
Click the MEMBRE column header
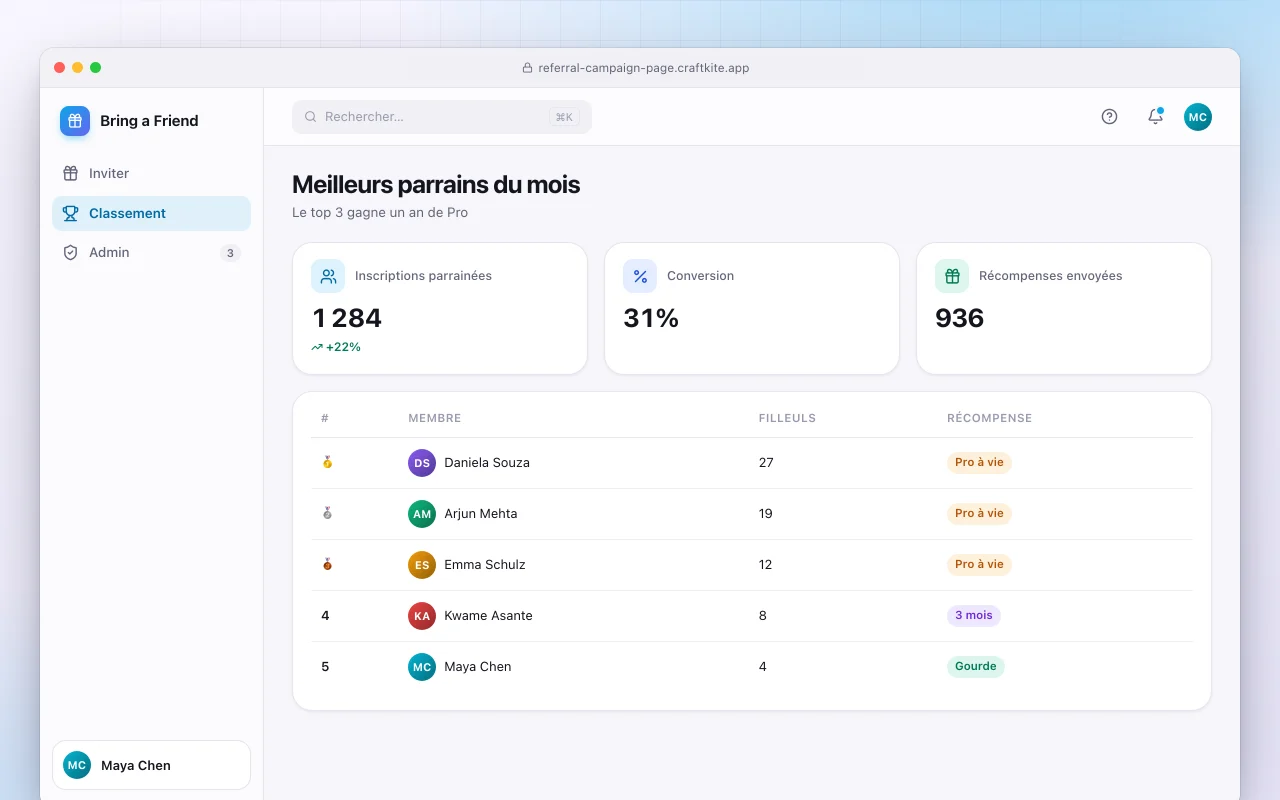pyautogui.click(x=435, y=418)
